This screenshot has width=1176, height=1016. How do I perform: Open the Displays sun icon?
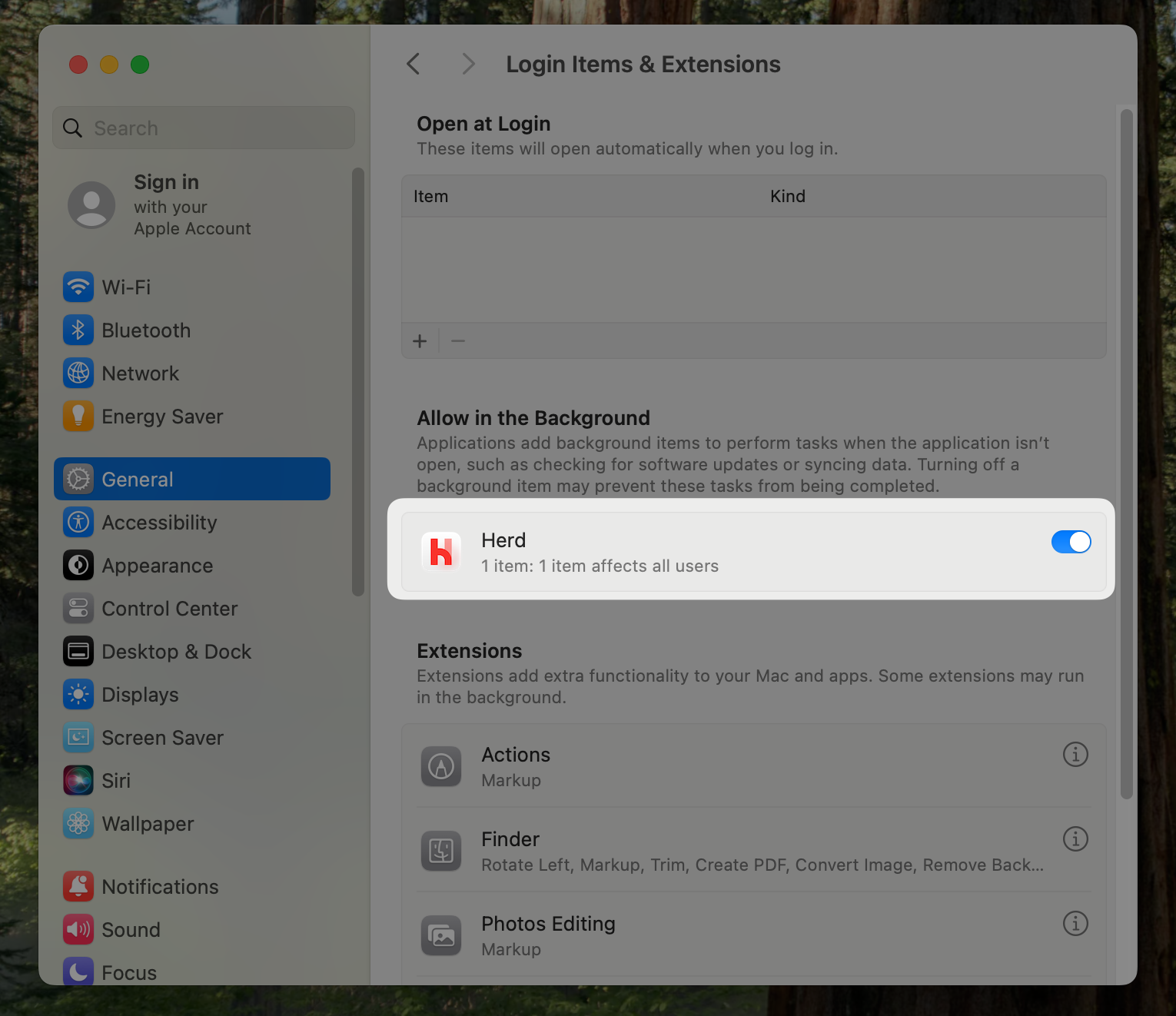(78, 695)
